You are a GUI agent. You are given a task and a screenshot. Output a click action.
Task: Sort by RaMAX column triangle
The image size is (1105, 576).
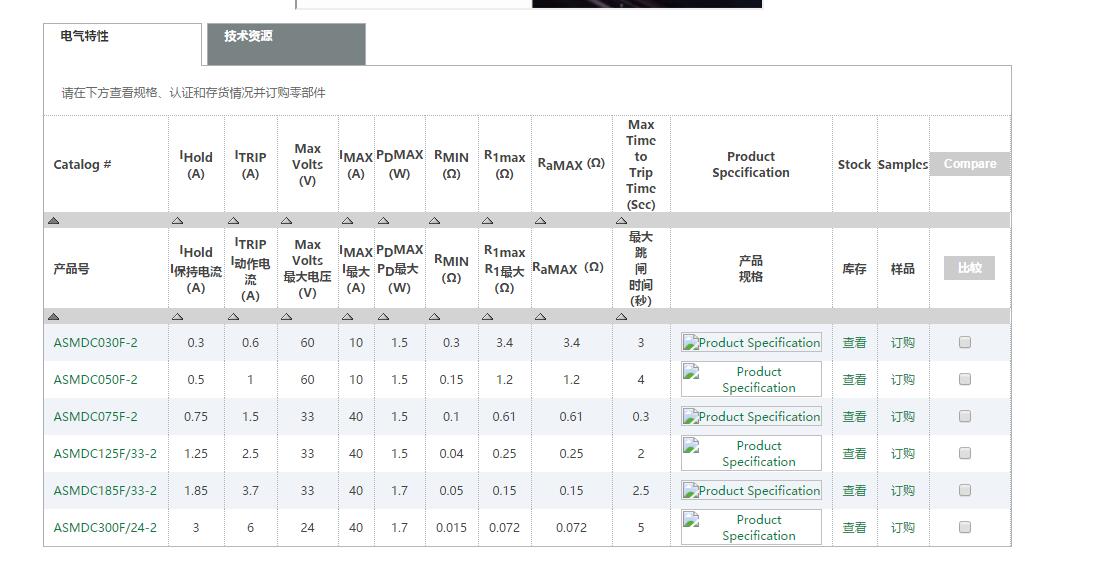pos(540,220)
